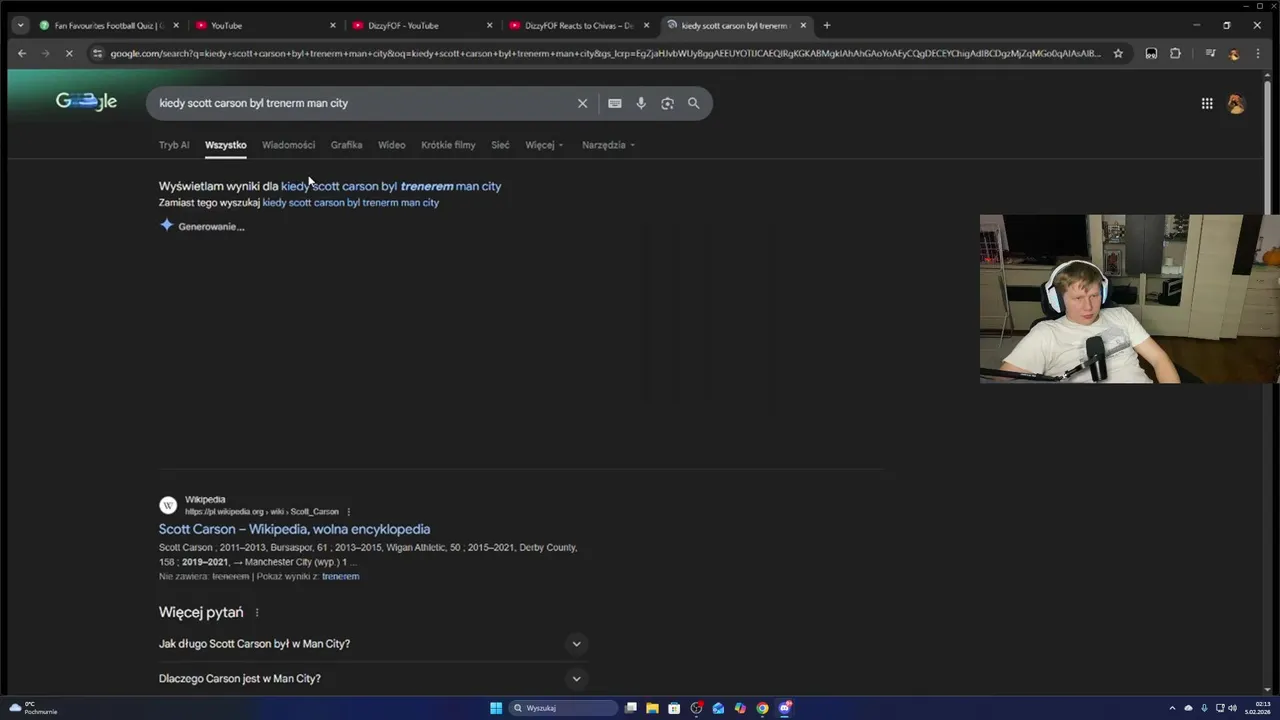Click the trenerem link under Wikipedia result

tap(340, 577)
